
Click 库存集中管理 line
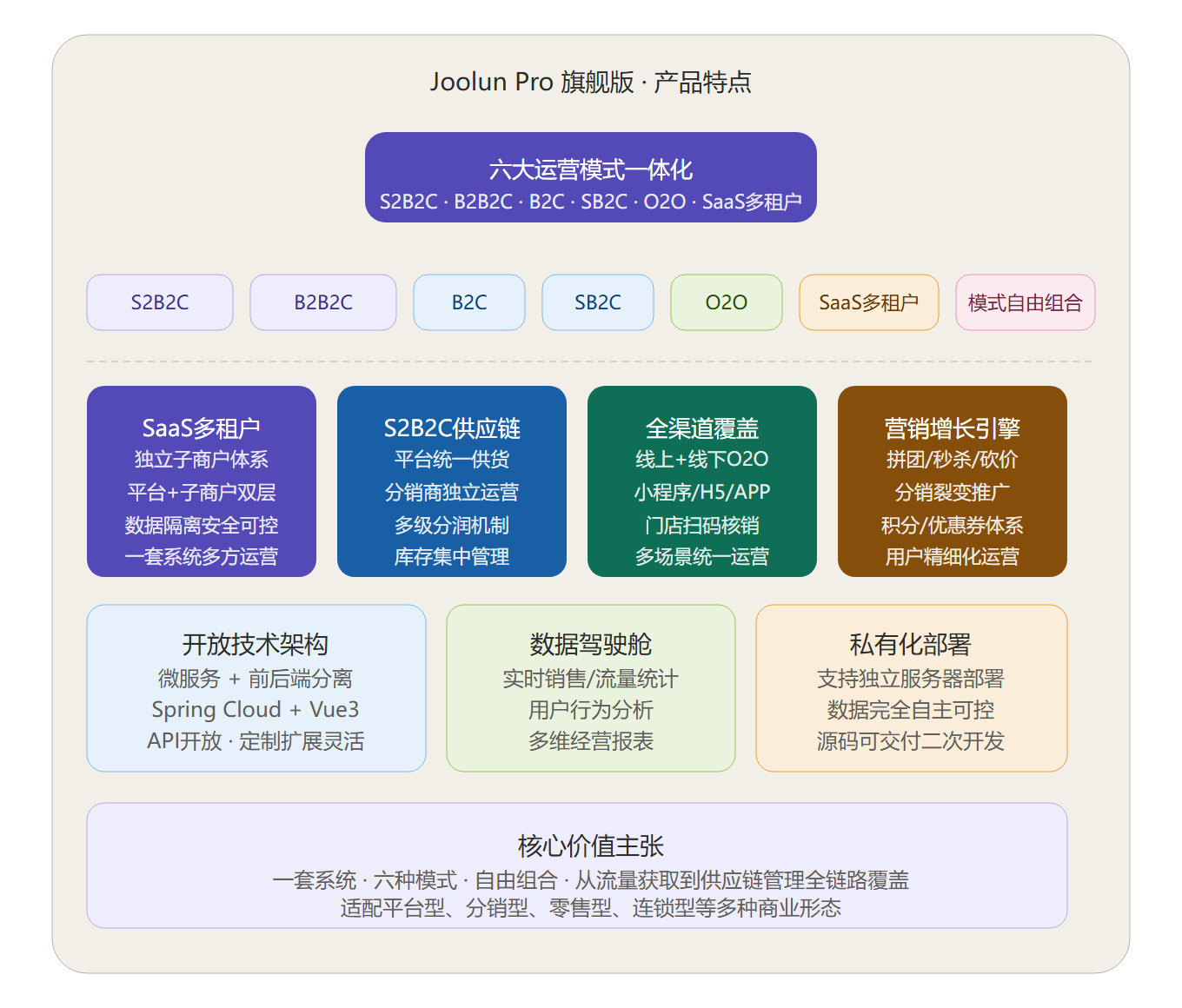[x=452, y=557]
